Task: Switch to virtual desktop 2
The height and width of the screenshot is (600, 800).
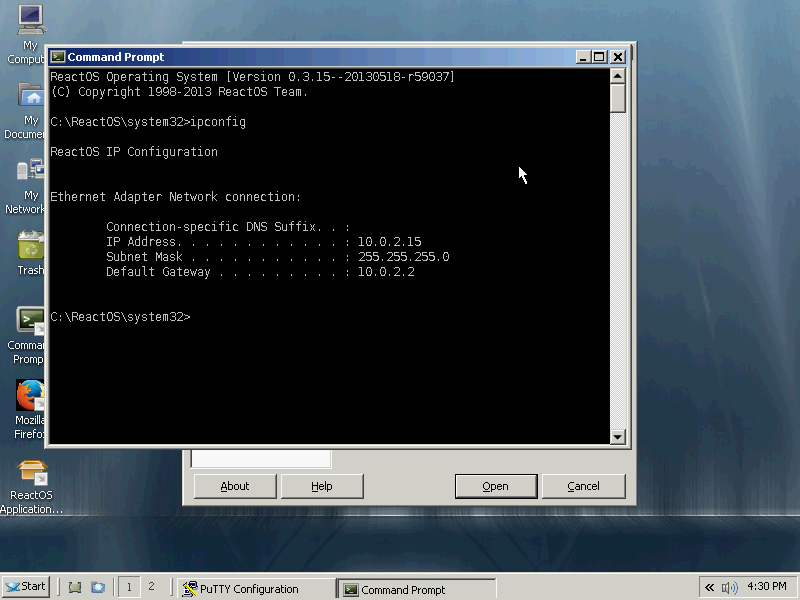Action: [x=151, y=587]
